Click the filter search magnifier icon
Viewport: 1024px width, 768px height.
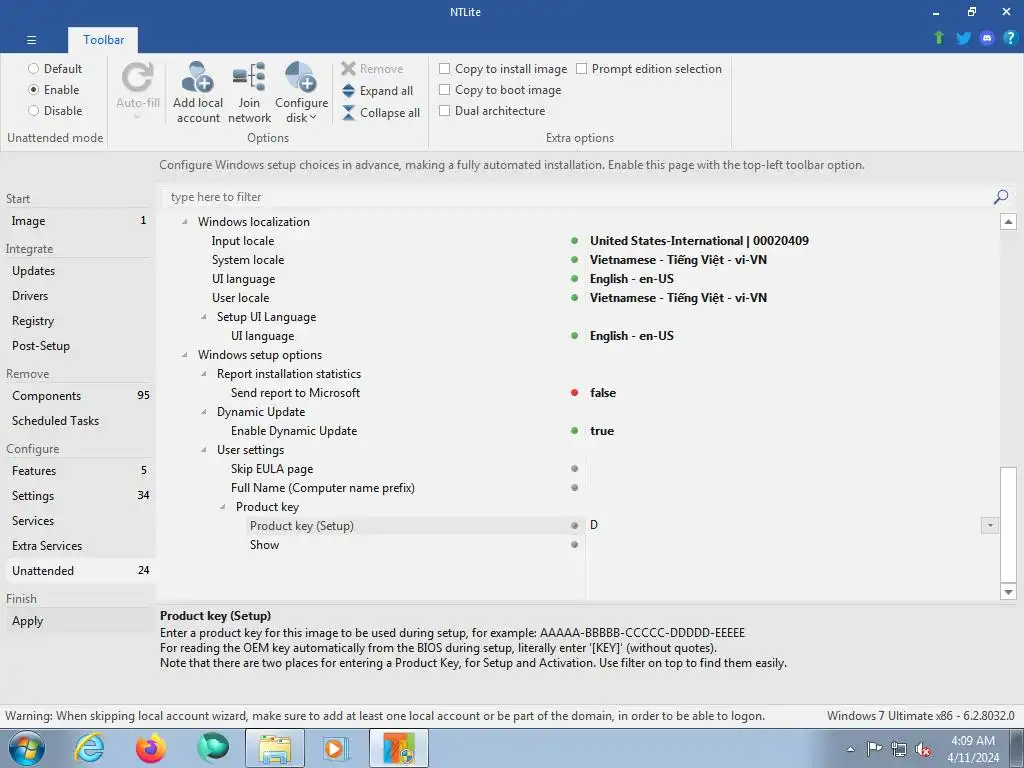(x=1000, y=197)
